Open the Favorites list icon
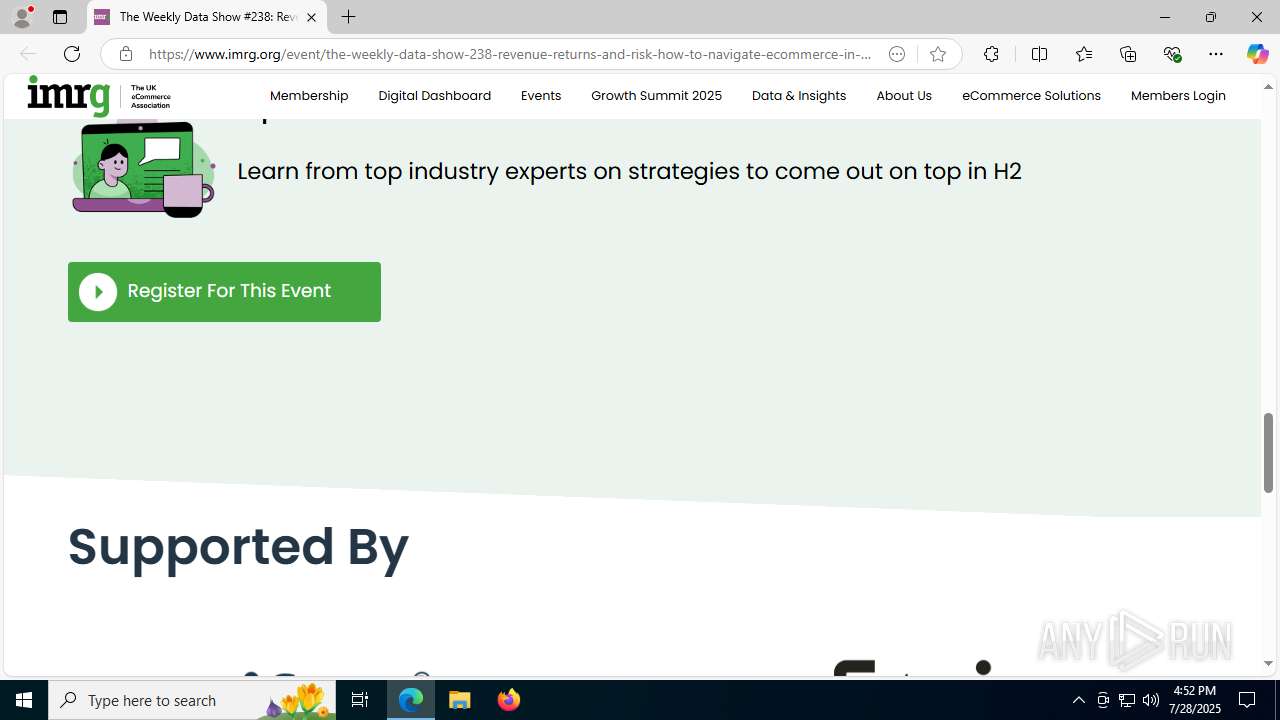Viewport: 1280px width, 720px height. point(1083,54)
